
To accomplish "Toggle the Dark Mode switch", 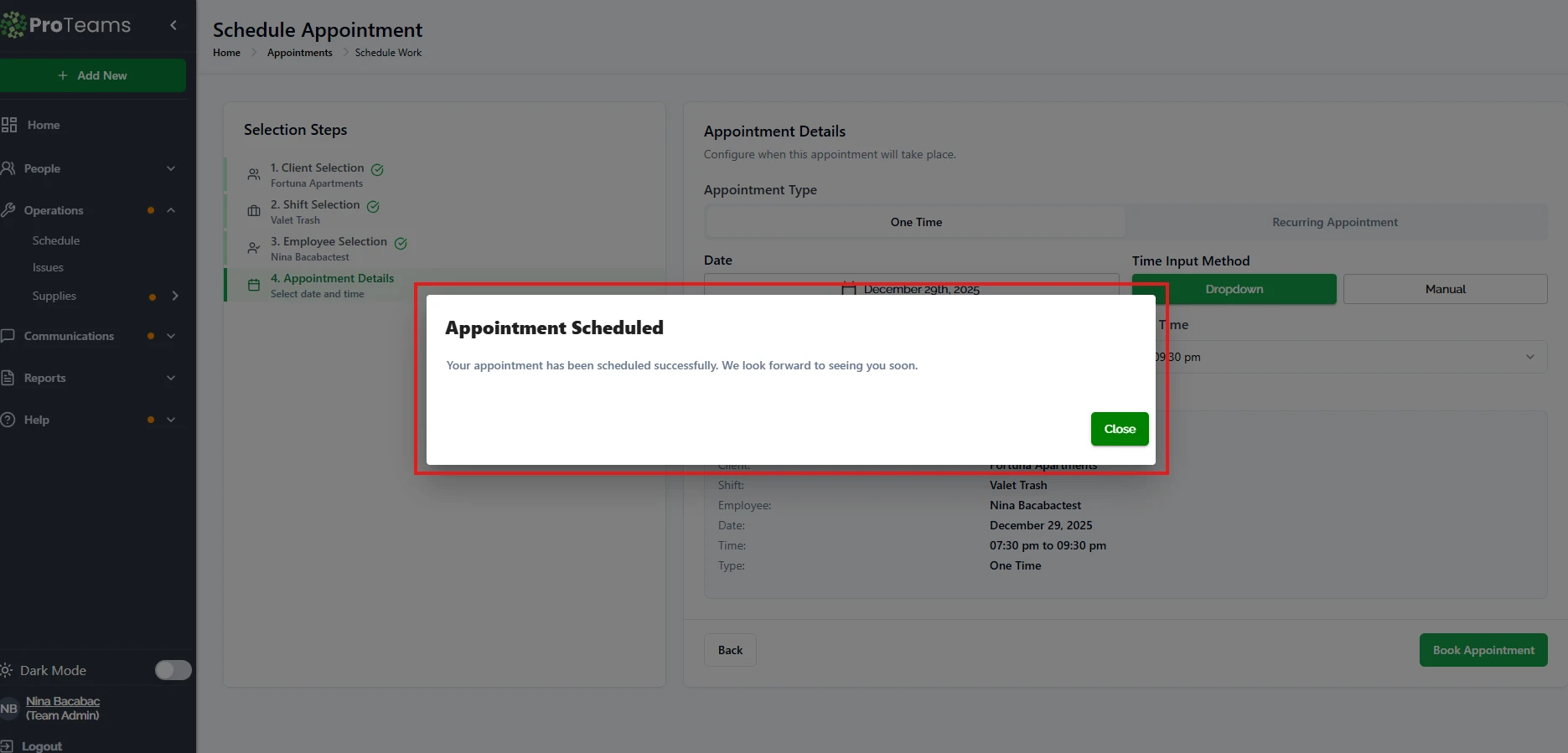I will (x=173, y=670).
